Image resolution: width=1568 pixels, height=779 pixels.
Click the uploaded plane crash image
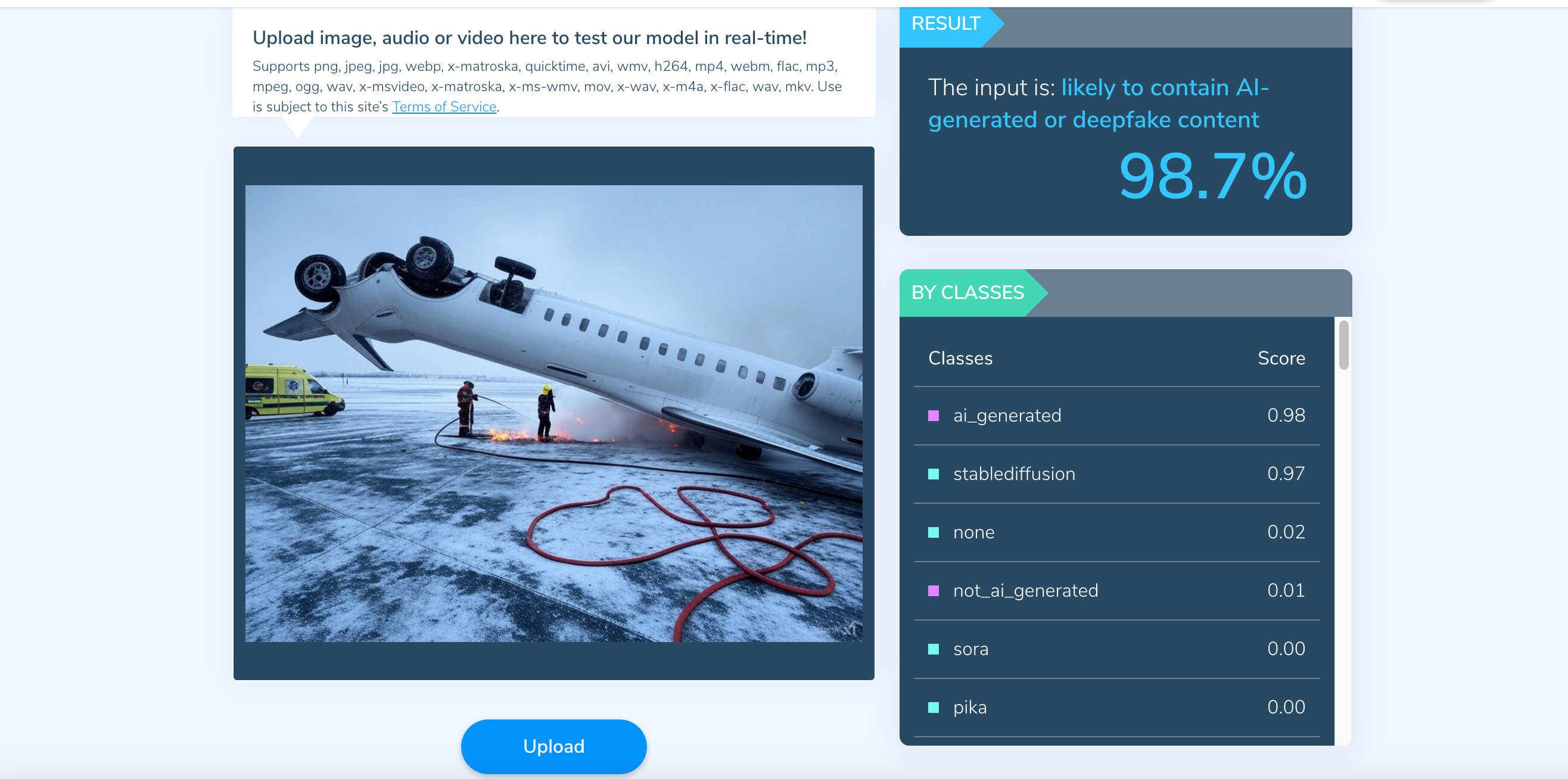[553, 413]
